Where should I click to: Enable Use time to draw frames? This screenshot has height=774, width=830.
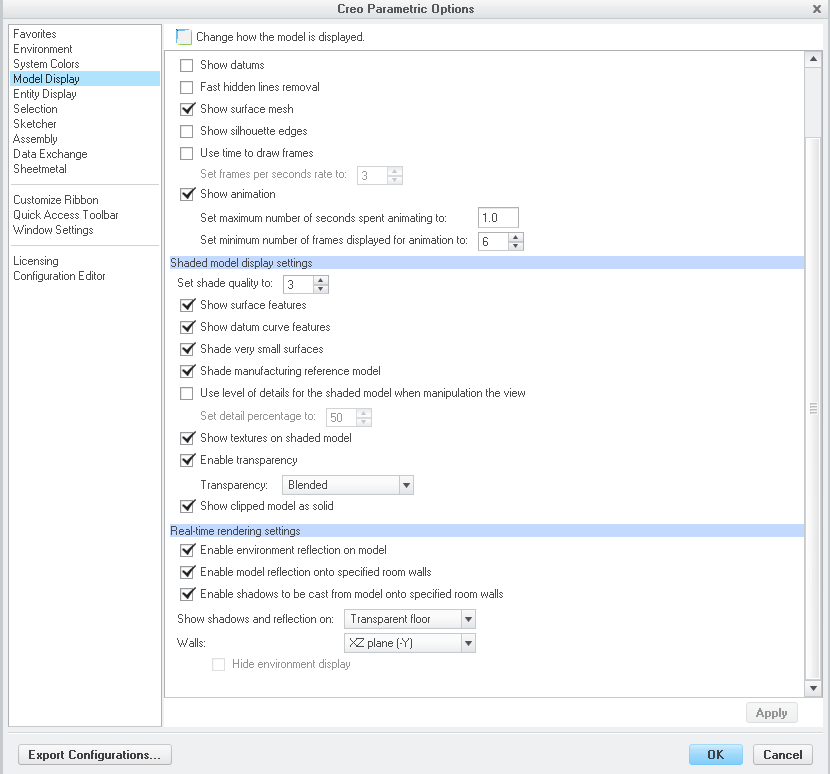[x=186, y=154]
